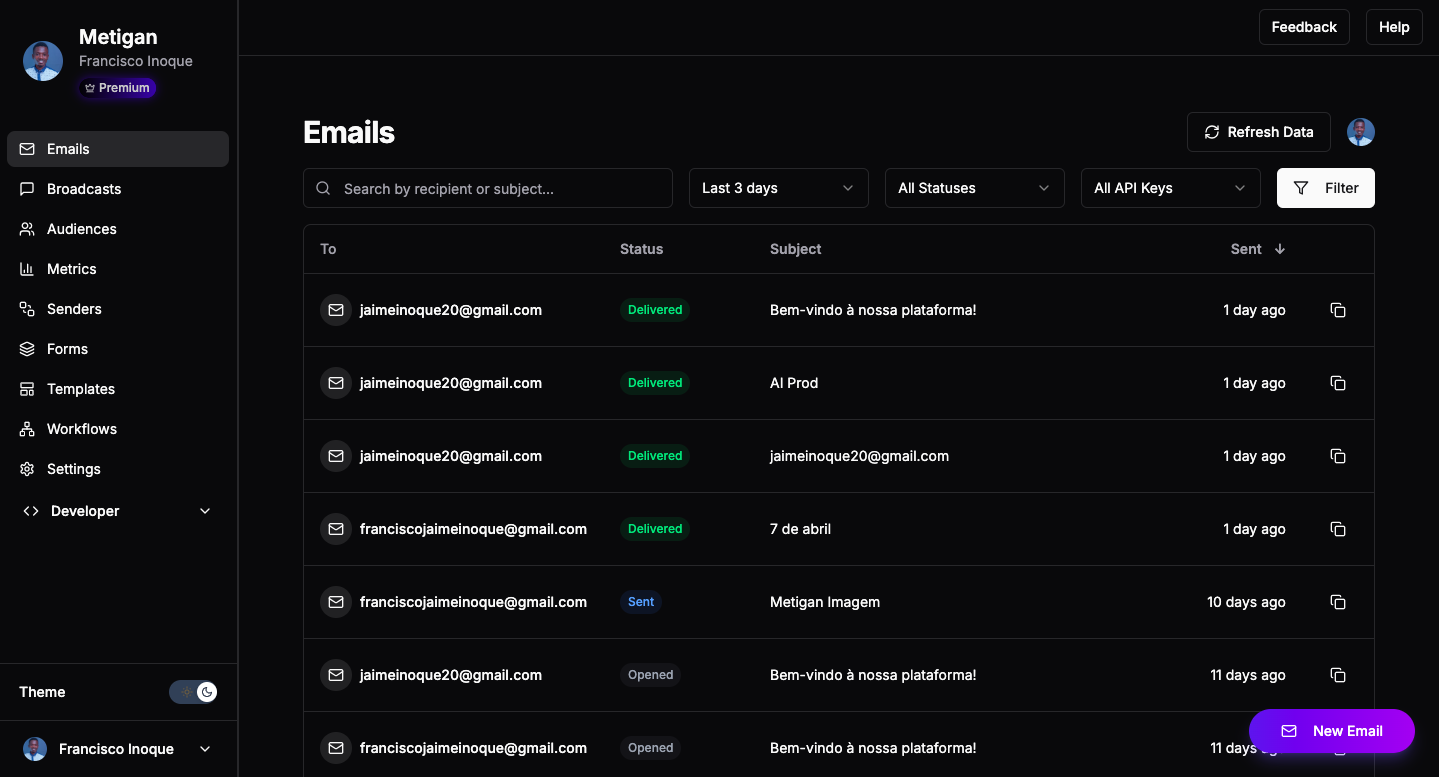The width and height of the screenshot is (1439, 777).
Task: Copy icon in the Metigan Imagem row
Action: (x=1338, y=602)
